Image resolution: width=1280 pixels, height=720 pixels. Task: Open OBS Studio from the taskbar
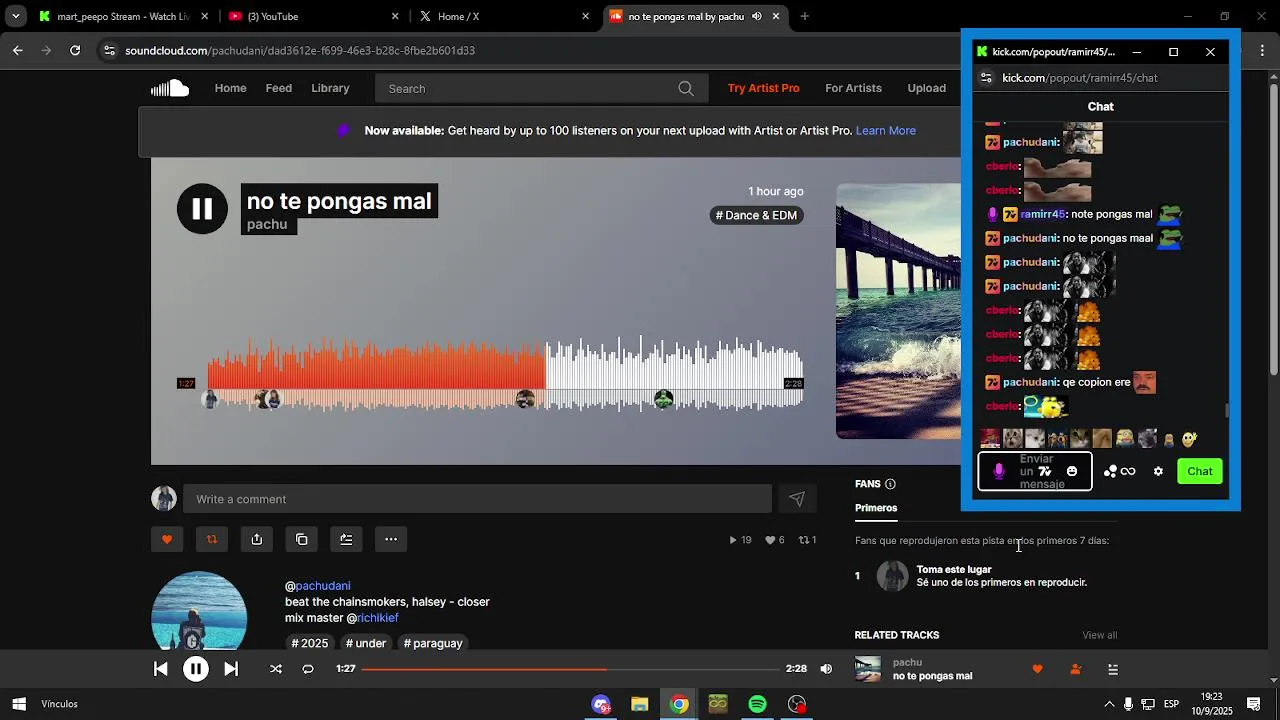797,704
